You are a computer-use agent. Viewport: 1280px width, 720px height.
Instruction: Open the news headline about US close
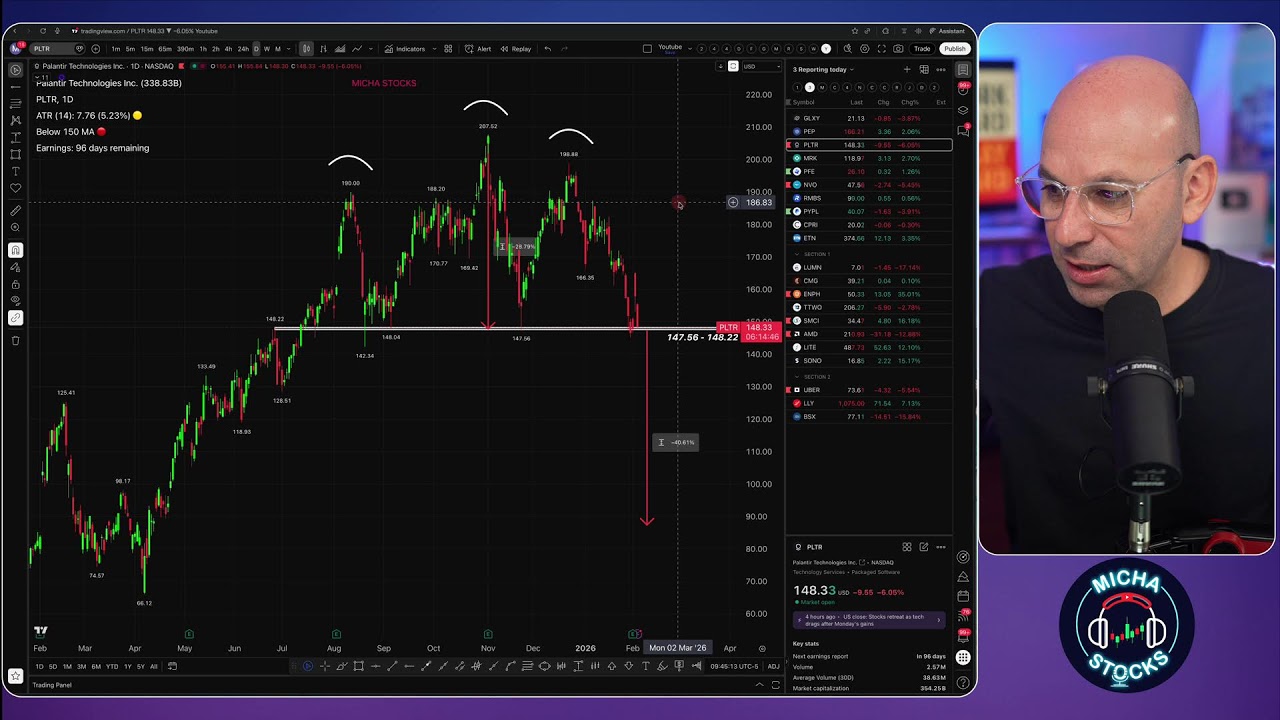pos(868,620)
